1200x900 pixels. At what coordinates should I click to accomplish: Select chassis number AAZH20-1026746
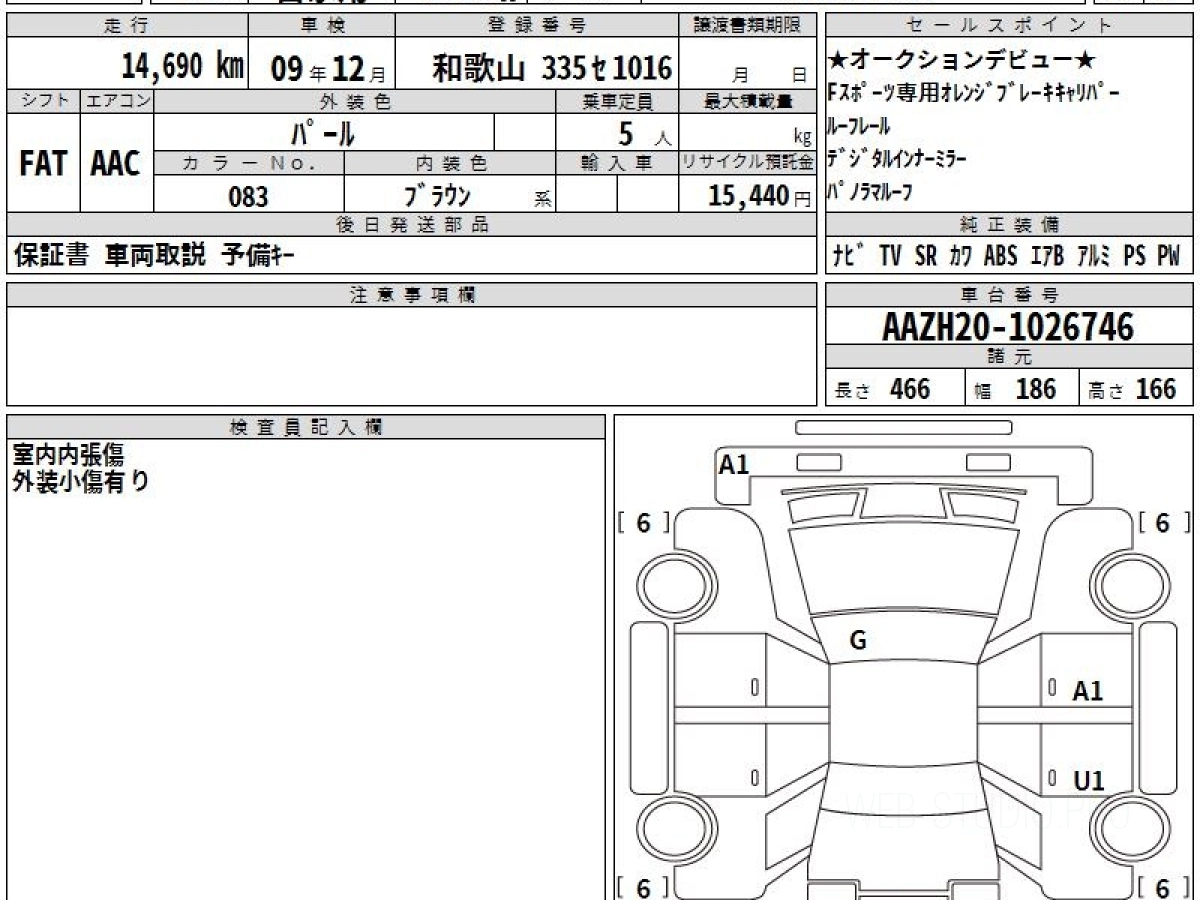(x=1008, y=326)
